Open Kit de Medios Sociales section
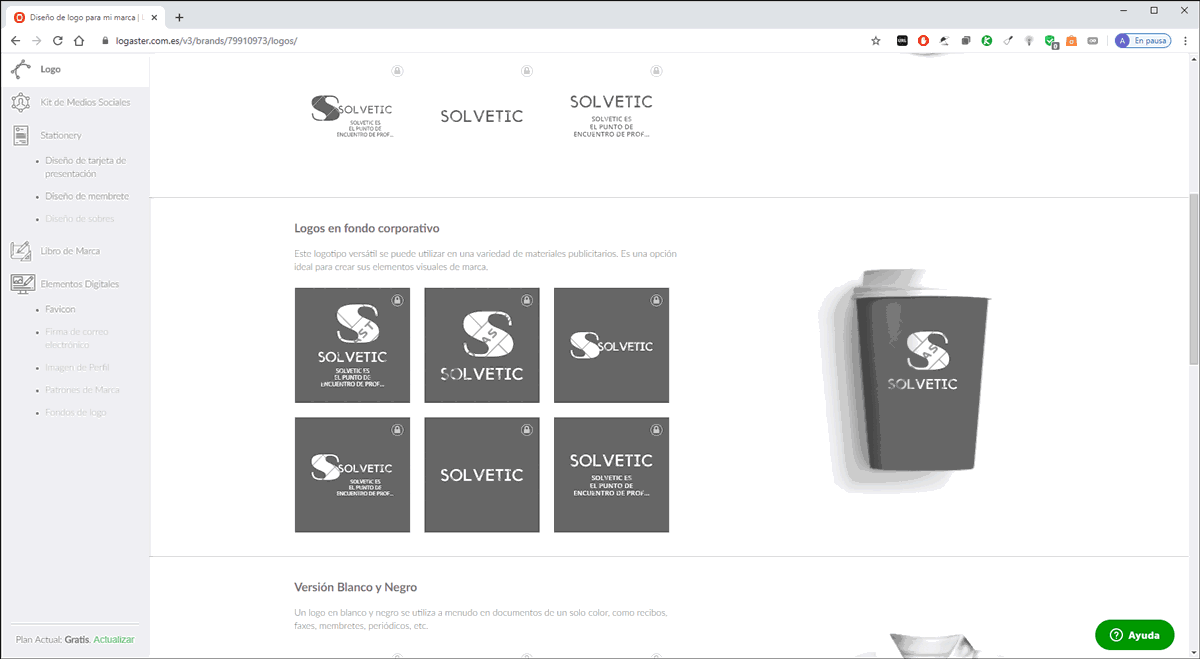Screen dimensions: 1200x659 click(x=85, y=102)
